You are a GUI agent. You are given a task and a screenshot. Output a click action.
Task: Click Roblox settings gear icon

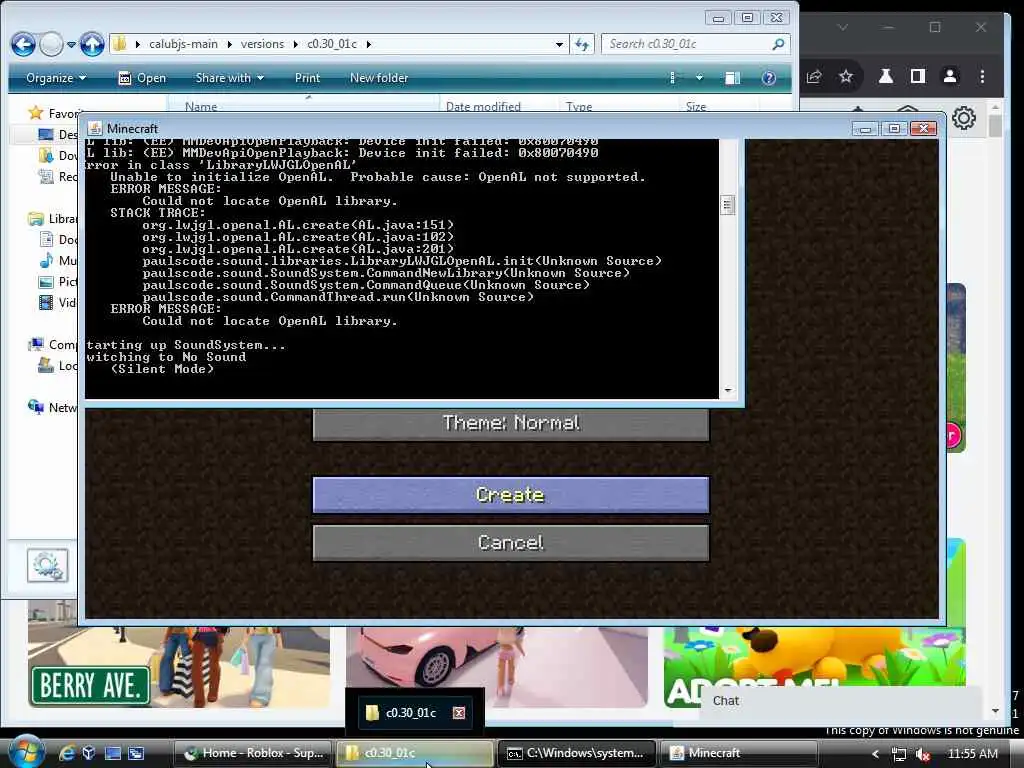pos(963,118)
